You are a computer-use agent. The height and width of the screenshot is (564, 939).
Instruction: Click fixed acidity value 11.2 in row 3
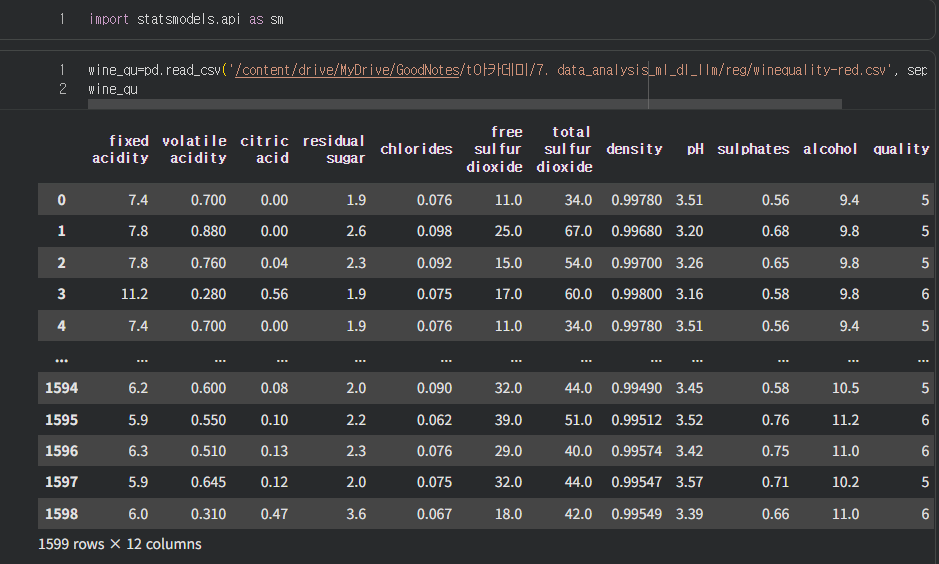(x=135, y=294)
